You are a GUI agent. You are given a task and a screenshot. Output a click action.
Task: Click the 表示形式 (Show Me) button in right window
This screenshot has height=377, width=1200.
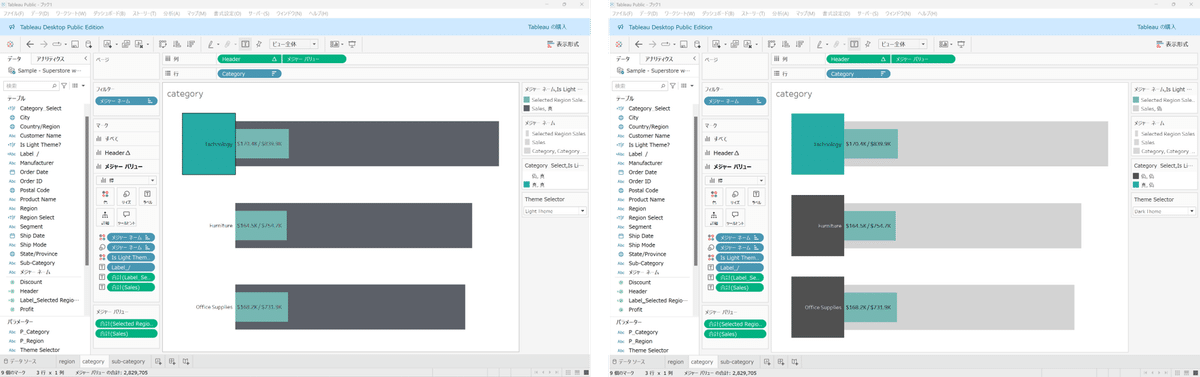1173,44
